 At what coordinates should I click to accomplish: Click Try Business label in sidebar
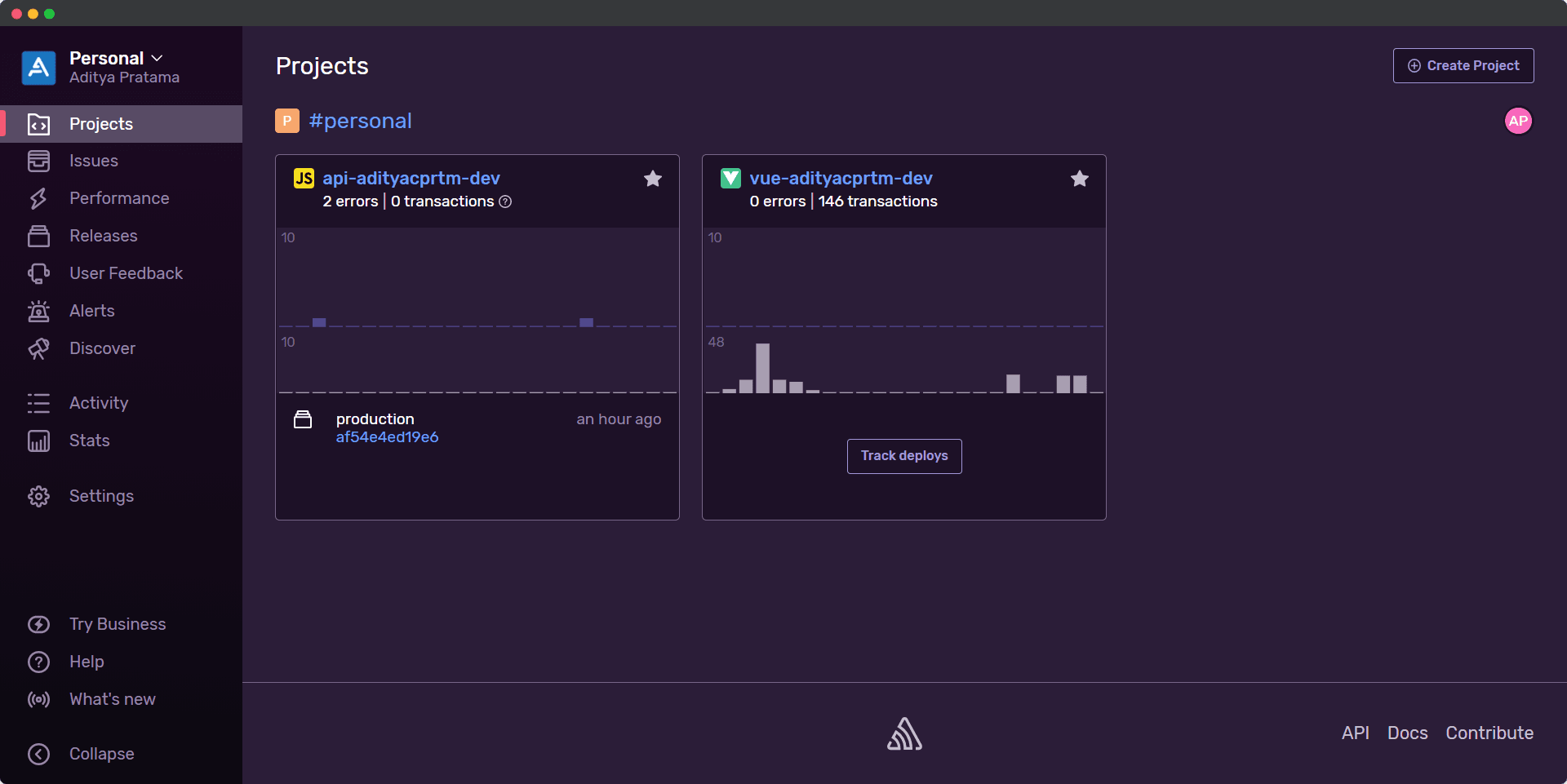click(x=118, y=624)
